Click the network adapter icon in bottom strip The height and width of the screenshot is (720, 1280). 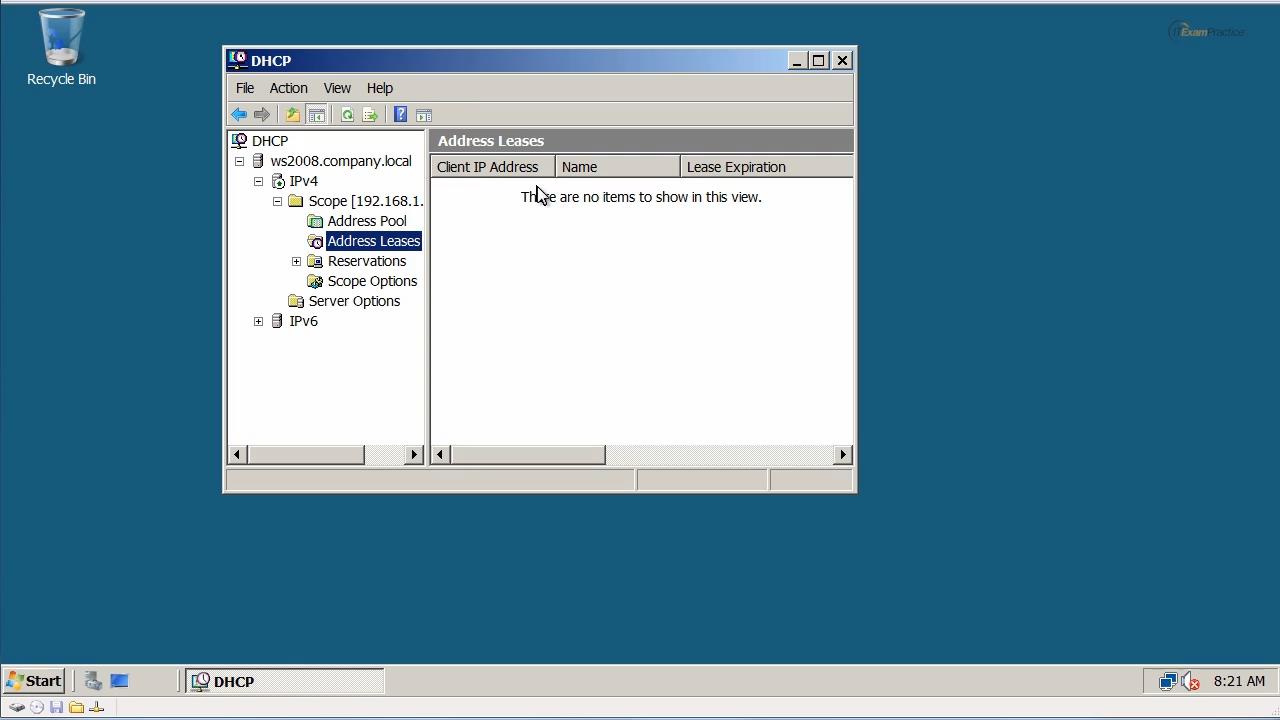click(x=97, y=707)
